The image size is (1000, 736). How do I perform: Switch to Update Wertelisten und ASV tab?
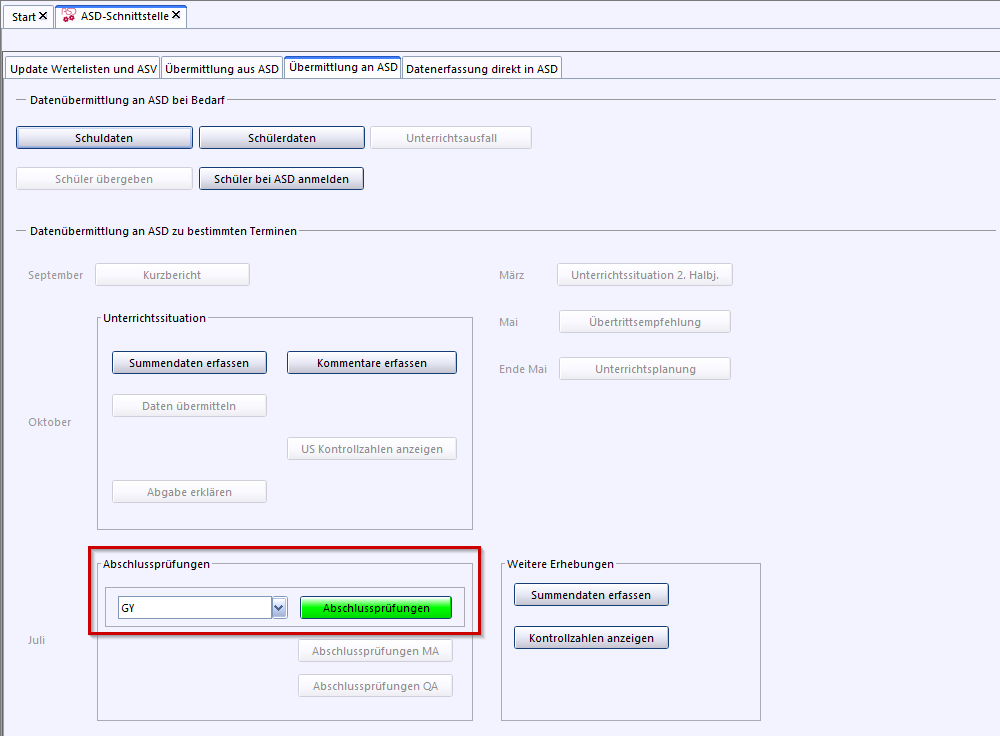(83, 69)
